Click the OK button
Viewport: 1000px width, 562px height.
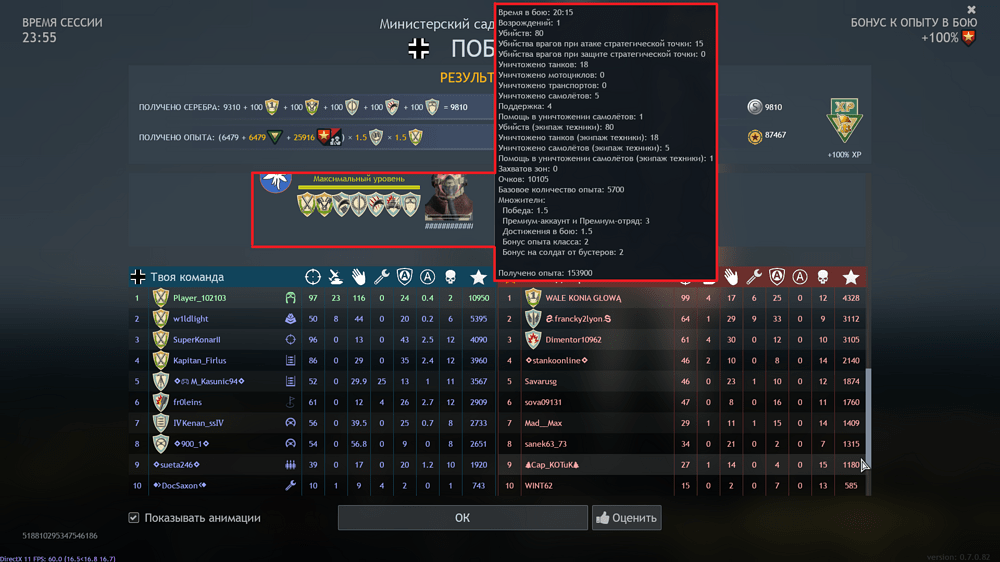click(x=462, y=517)
